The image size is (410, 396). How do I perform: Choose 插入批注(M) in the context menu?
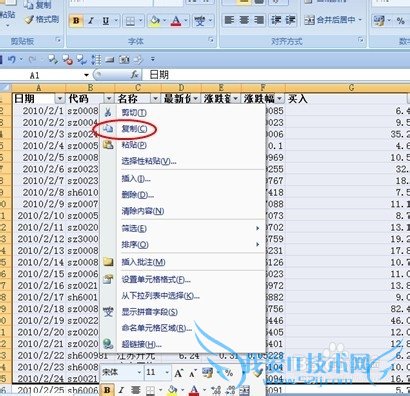tap(183, 262)
